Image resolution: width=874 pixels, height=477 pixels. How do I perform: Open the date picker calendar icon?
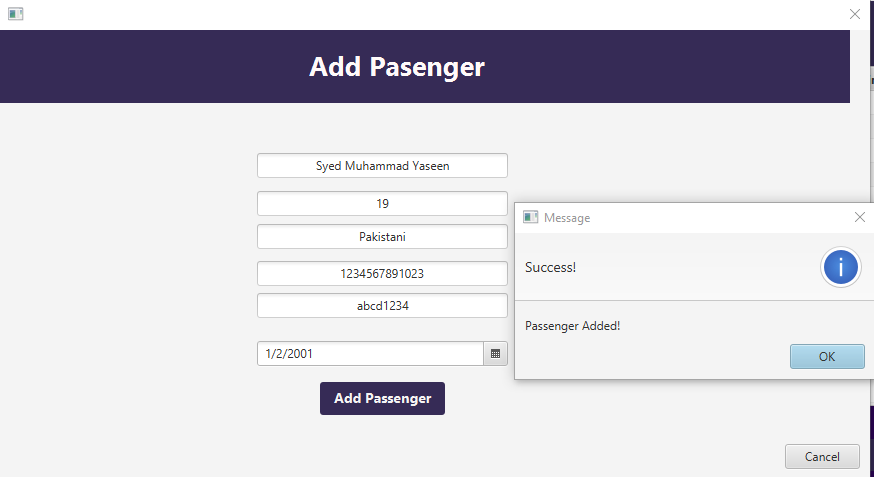(x=495, y=354)
